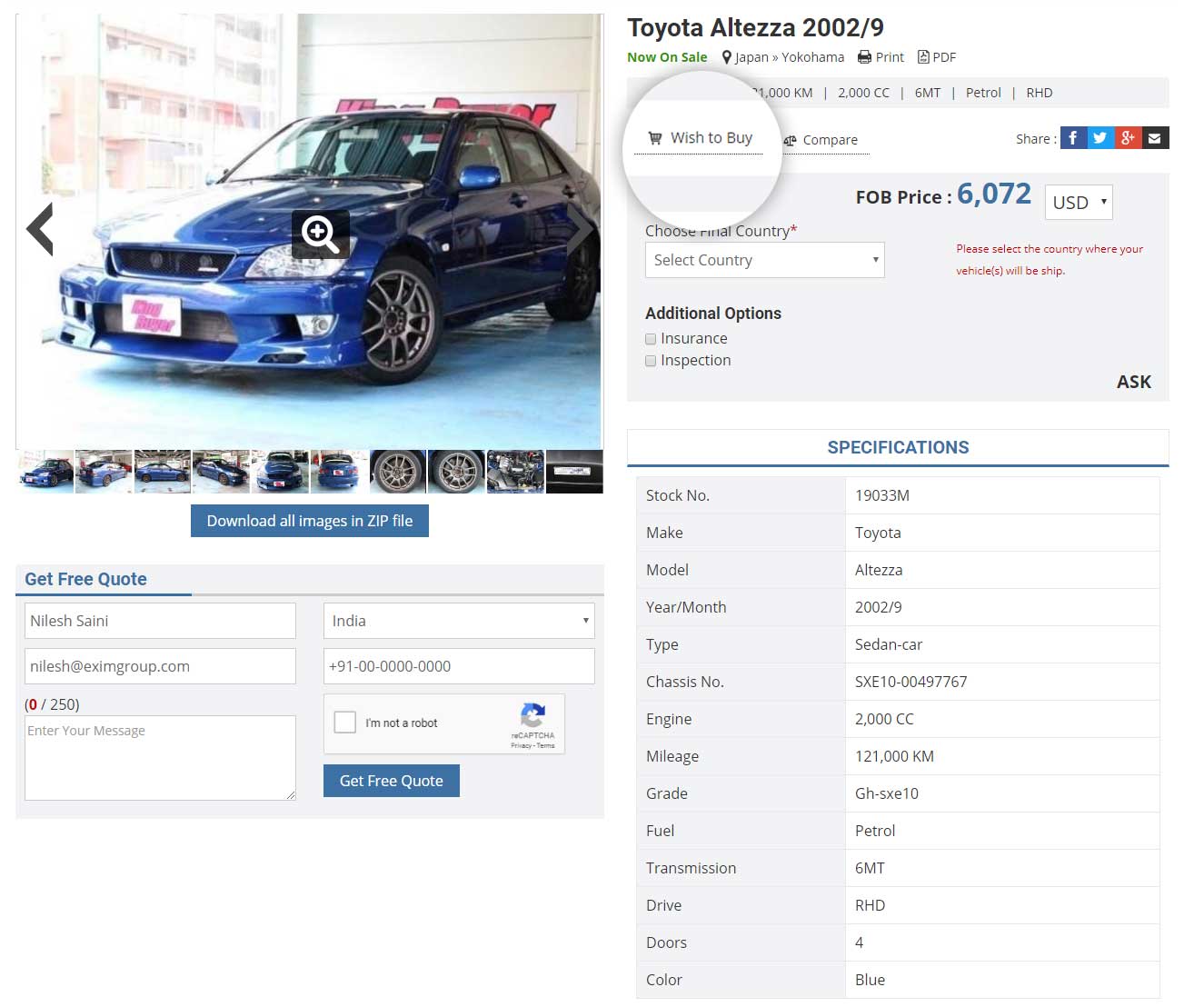The height and width of the screenshot is (1007, 1204).
Task: Click the Get Free Quote heading tab
Action: click(x=85, y=579)
